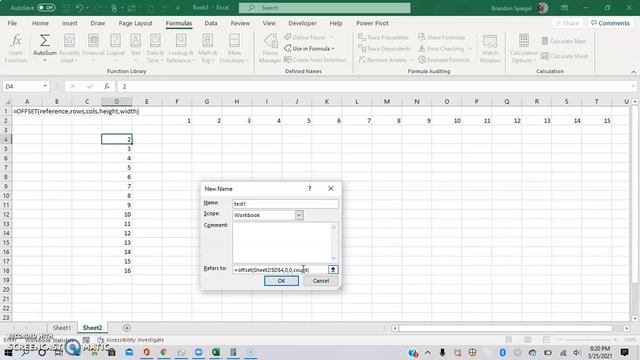Open Date & Time functions library
The width and height of the screenshot is (640, 360).
coord(155,49)
